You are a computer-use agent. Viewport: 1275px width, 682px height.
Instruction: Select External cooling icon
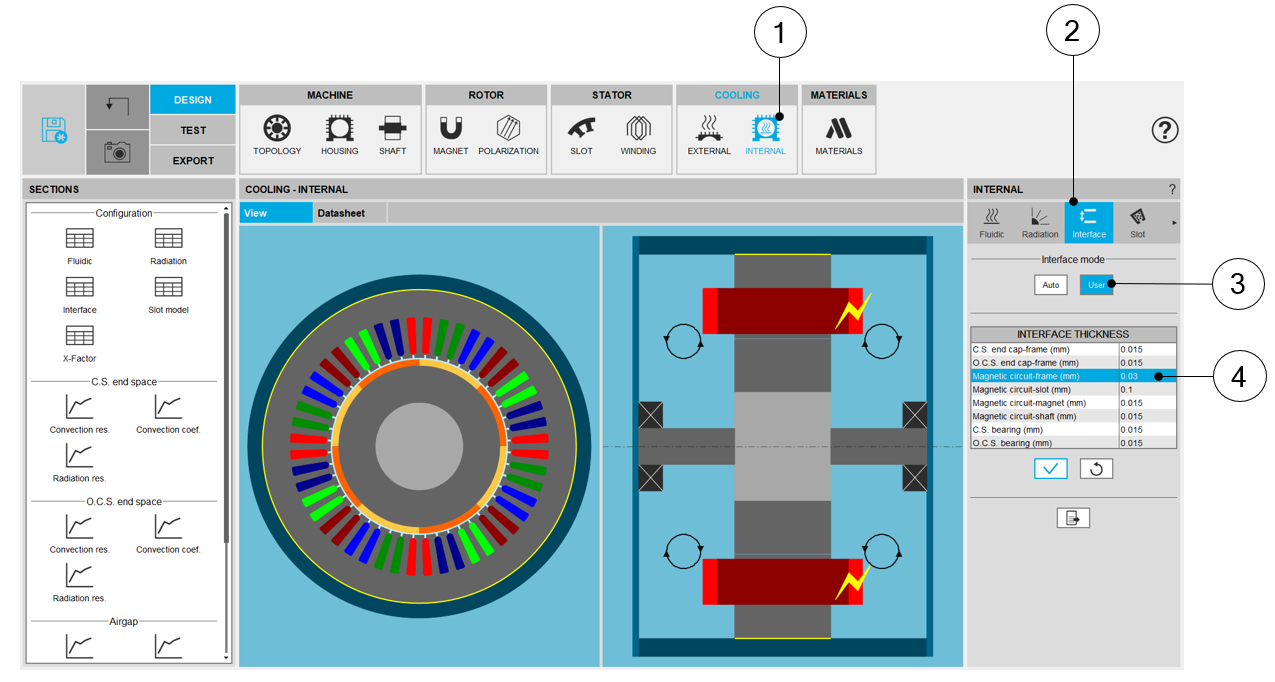coord(708,134)
